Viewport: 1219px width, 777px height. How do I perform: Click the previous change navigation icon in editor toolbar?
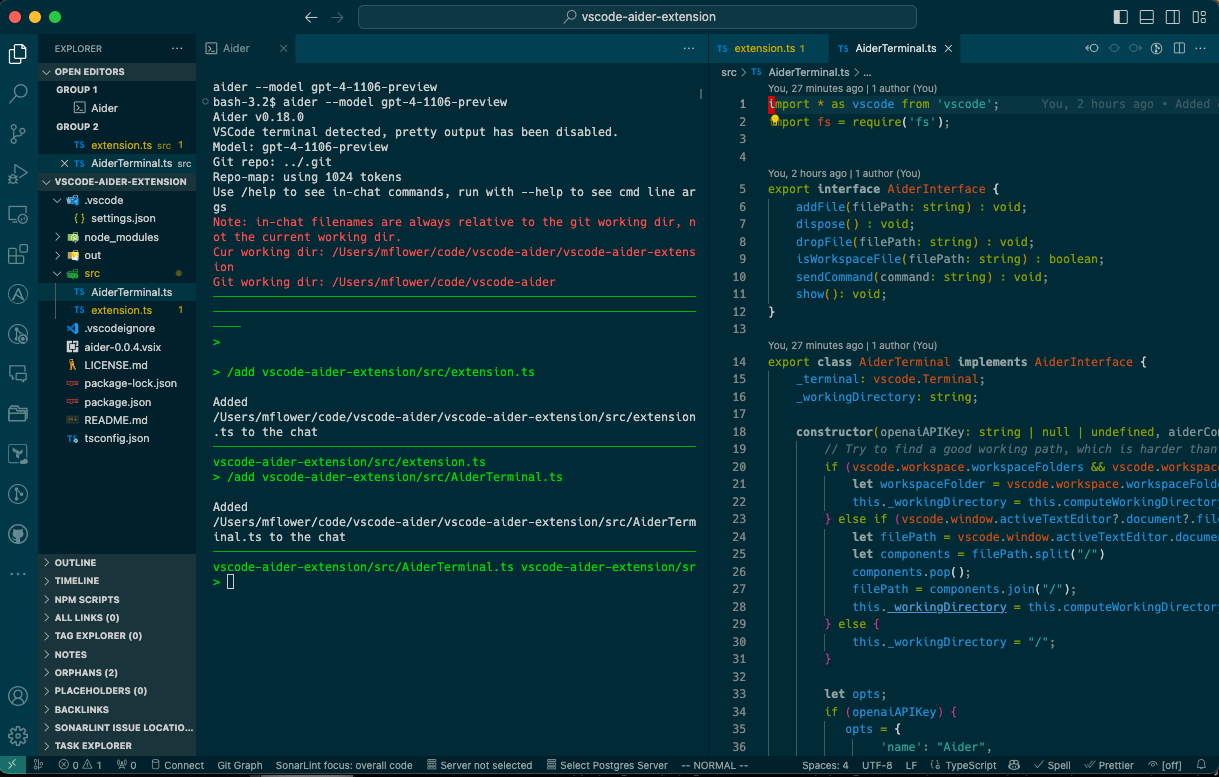click(1092, 48)
